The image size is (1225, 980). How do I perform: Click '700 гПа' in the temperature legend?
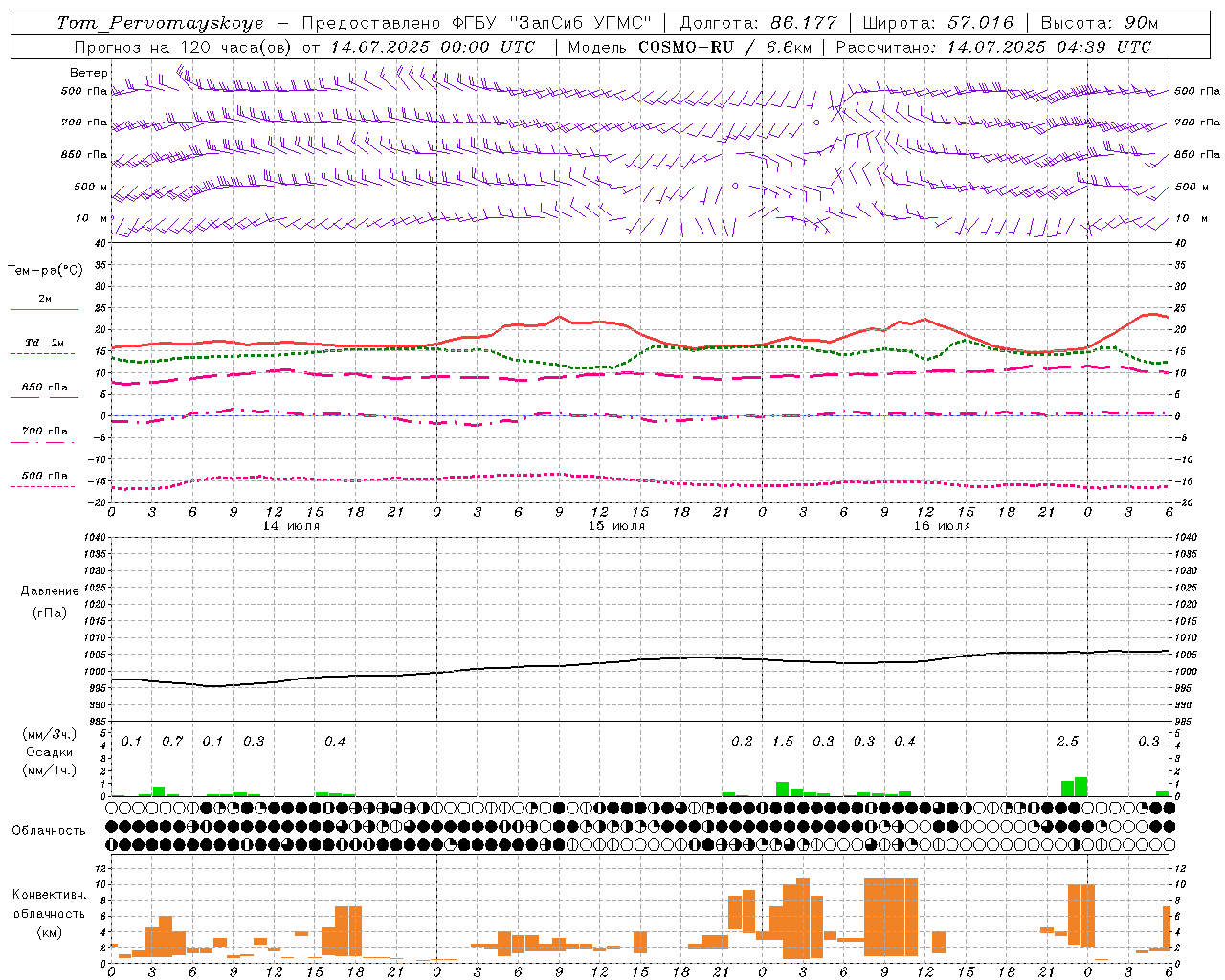click(x=45, y=432)
